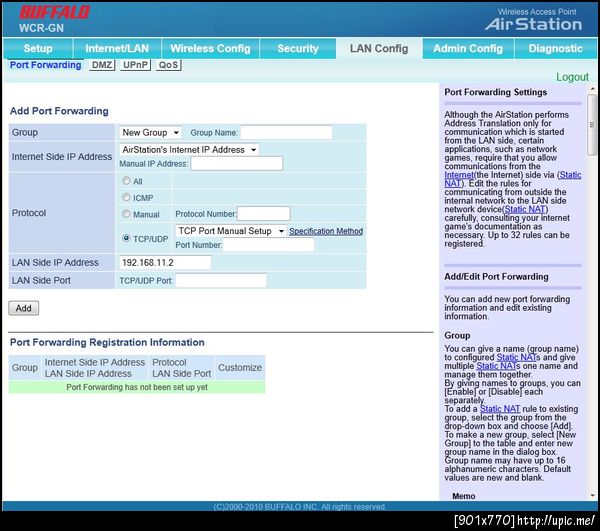Select the Port Forwarding sub-tab
Image resolution: width=600 pixels, height=531 pixels.
click(x=46, y=65)
